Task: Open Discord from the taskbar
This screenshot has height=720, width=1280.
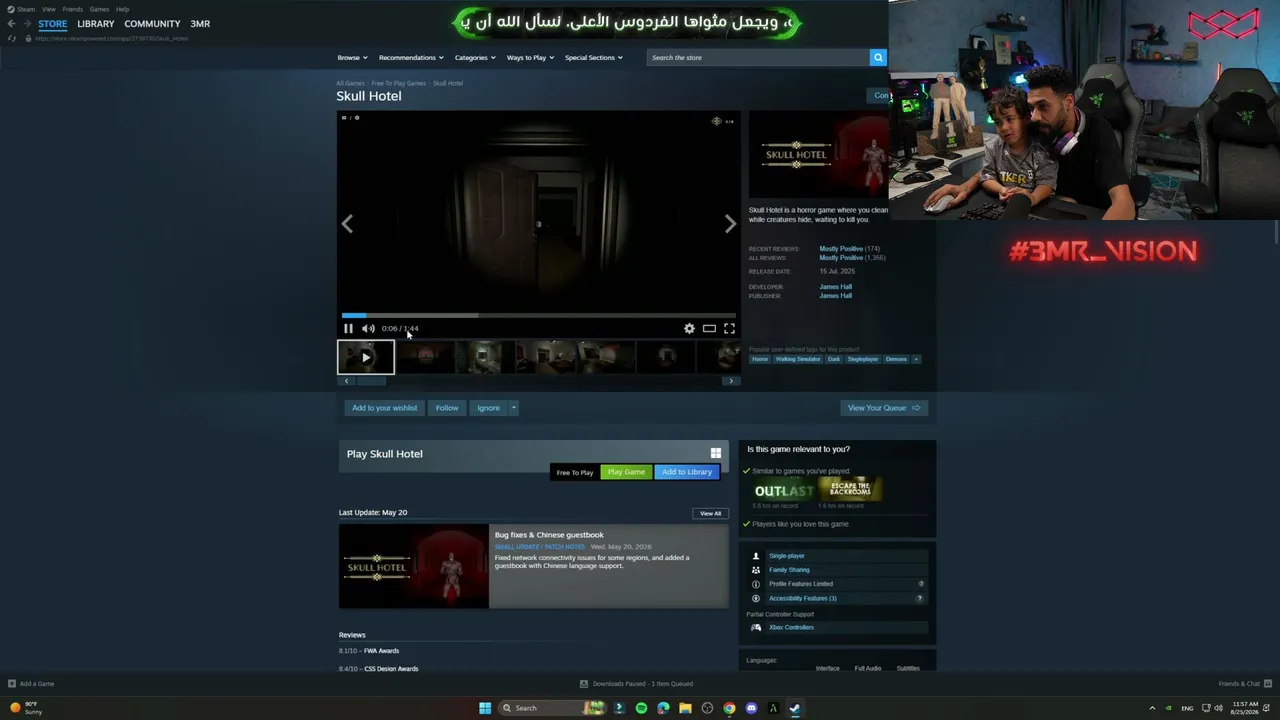Action: (x=751, y=708)
